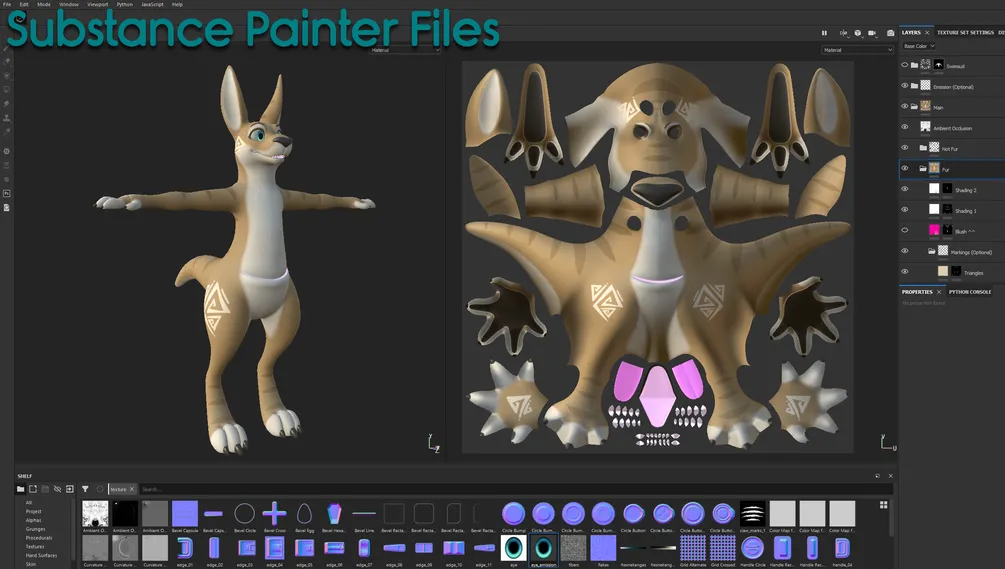
Task: Open the JavaScript menu
Action: [152, 4]
